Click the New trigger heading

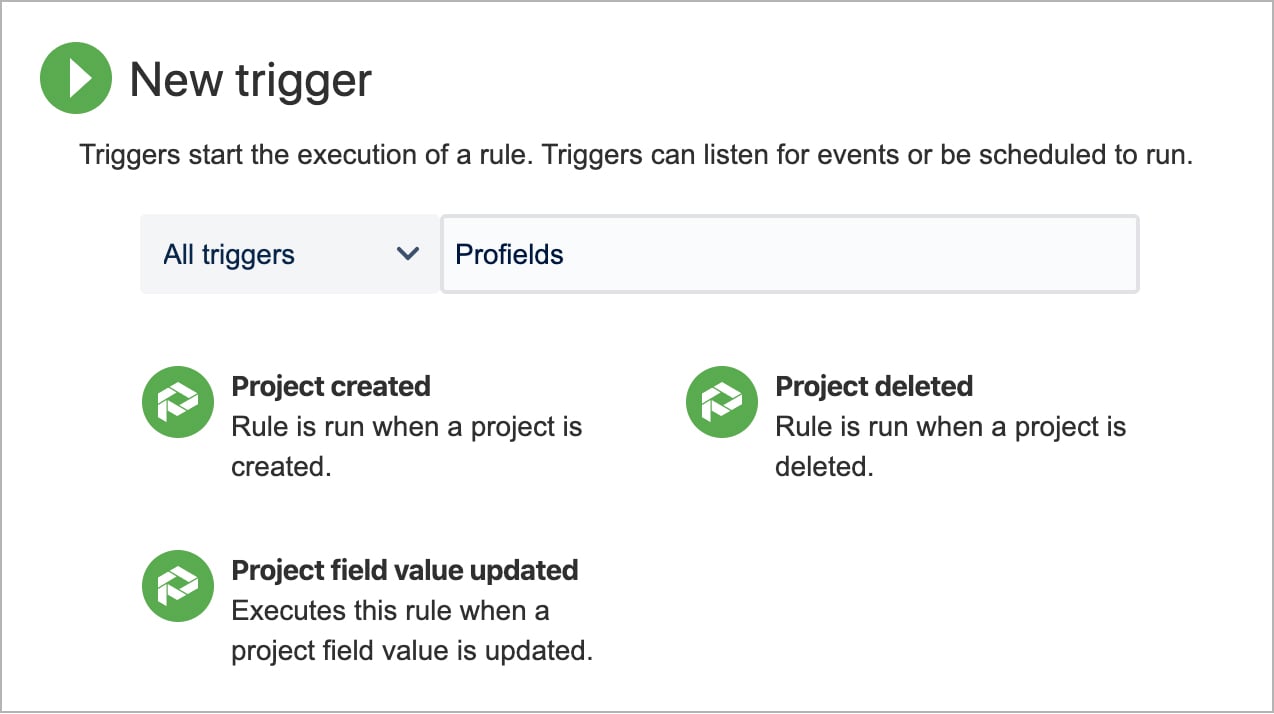click(250, 80)
